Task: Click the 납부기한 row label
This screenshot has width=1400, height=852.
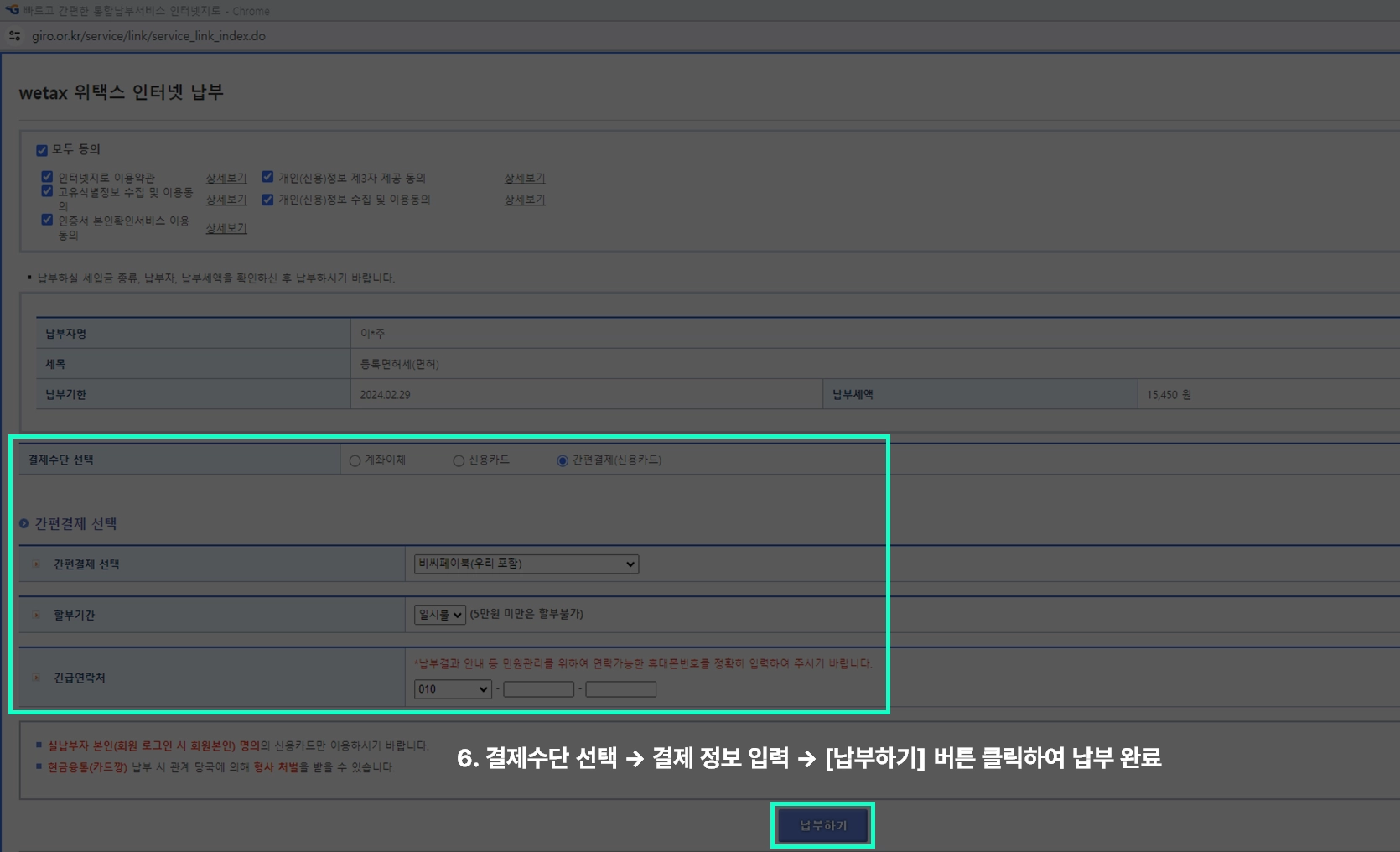Action: click(x=66, y=395)
